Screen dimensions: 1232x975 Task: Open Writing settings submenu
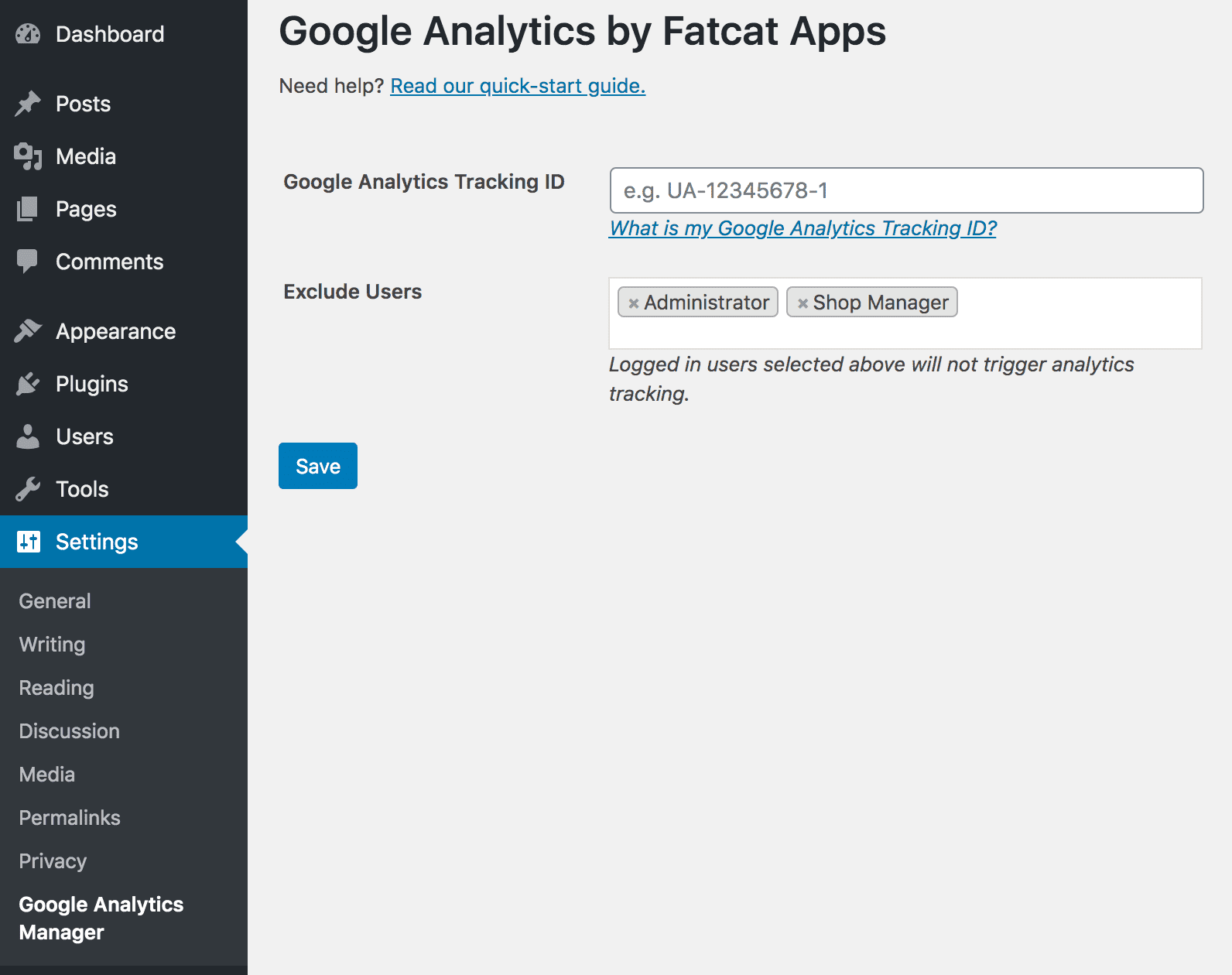pyautogui.click(x=52, y=645)
